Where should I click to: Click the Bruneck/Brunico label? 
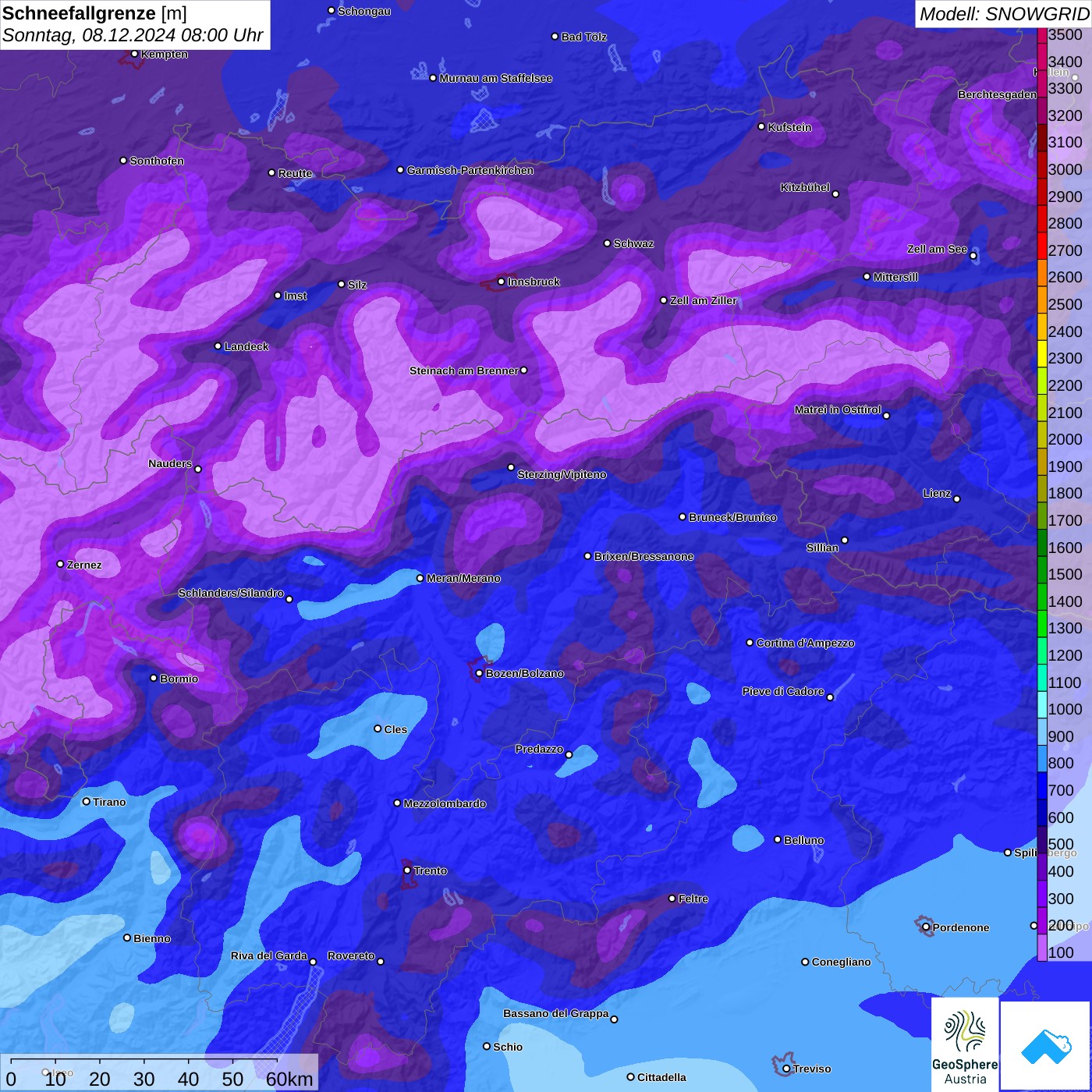click(x=732, y=517)
